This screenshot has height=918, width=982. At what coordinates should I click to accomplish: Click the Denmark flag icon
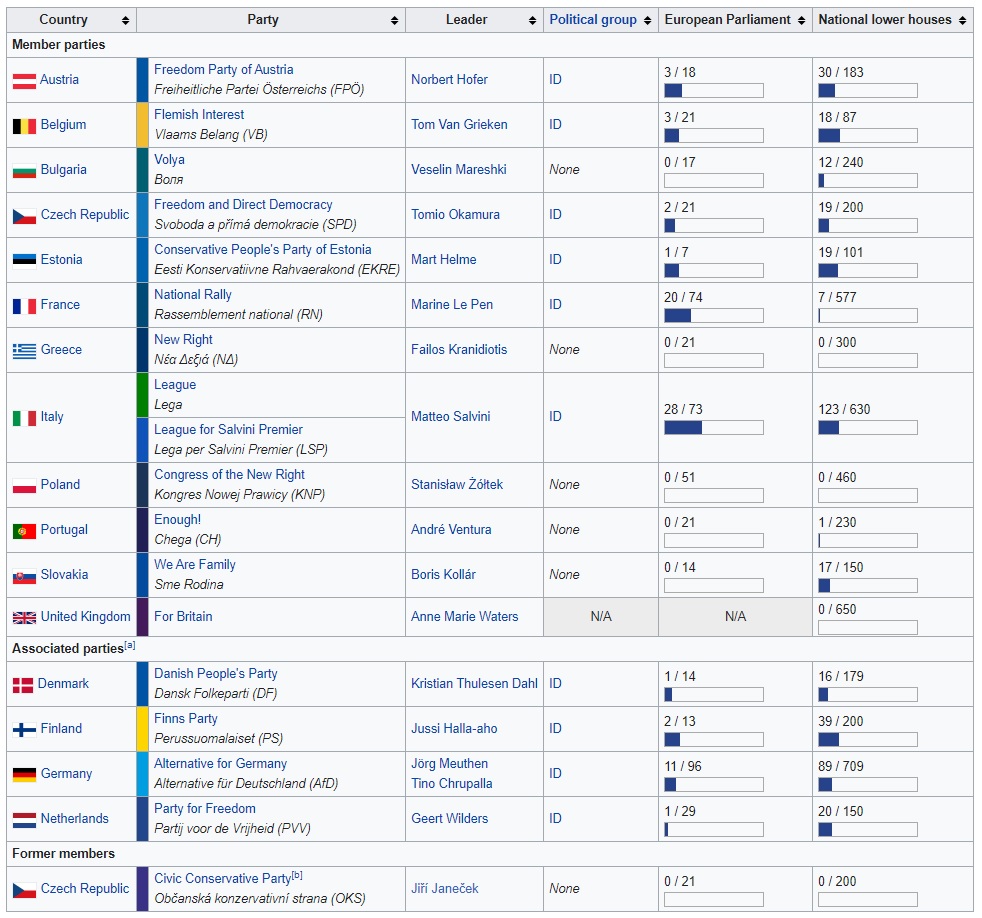(x=23, y=684)
